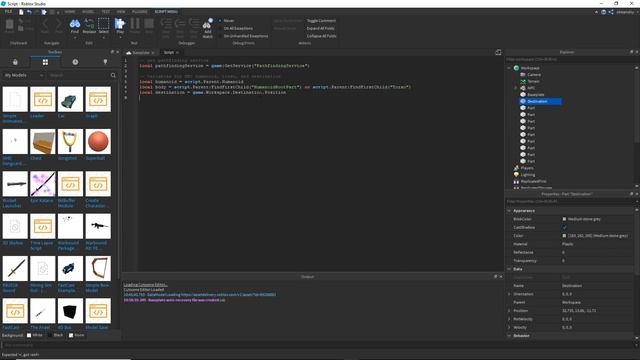Image resolution: width=640 pixels, height=360 pixels.
Task: Click the Add Watch icon
Action: point(207,24)
